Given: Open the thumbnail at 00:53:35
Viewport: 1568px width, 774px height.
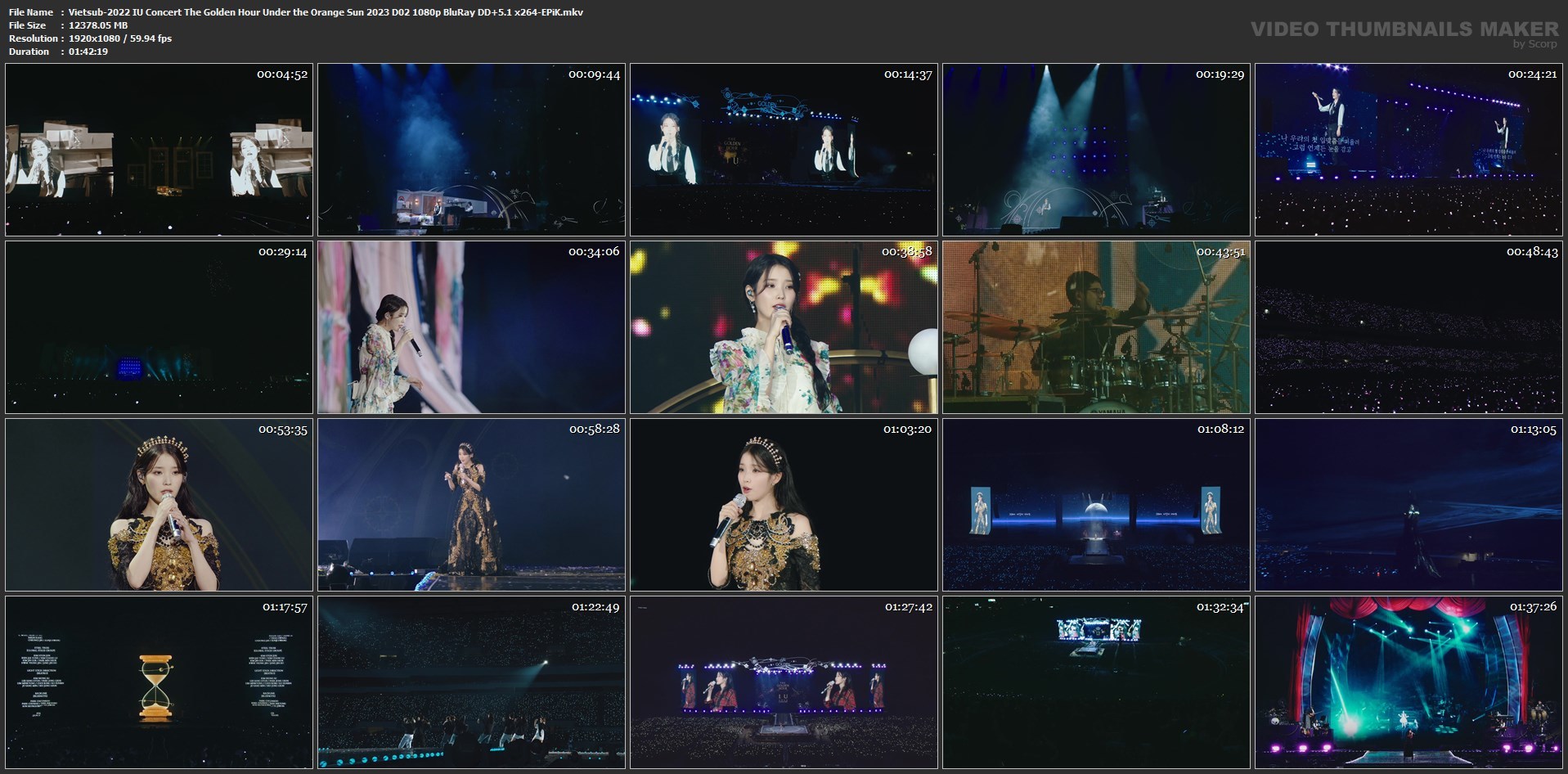Looking at the screenshot, I should click(x=159, y=505).
